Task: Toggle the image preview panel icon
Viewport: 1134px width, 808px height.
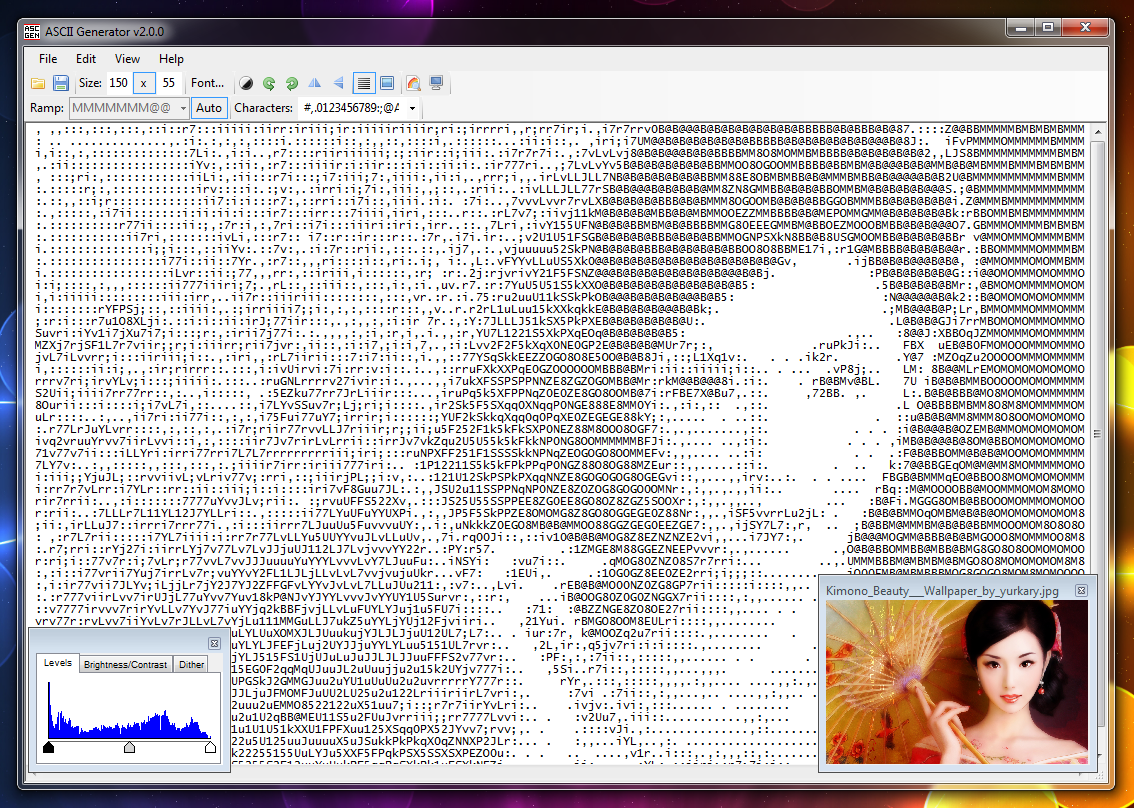Action: (x=387, y=83)
